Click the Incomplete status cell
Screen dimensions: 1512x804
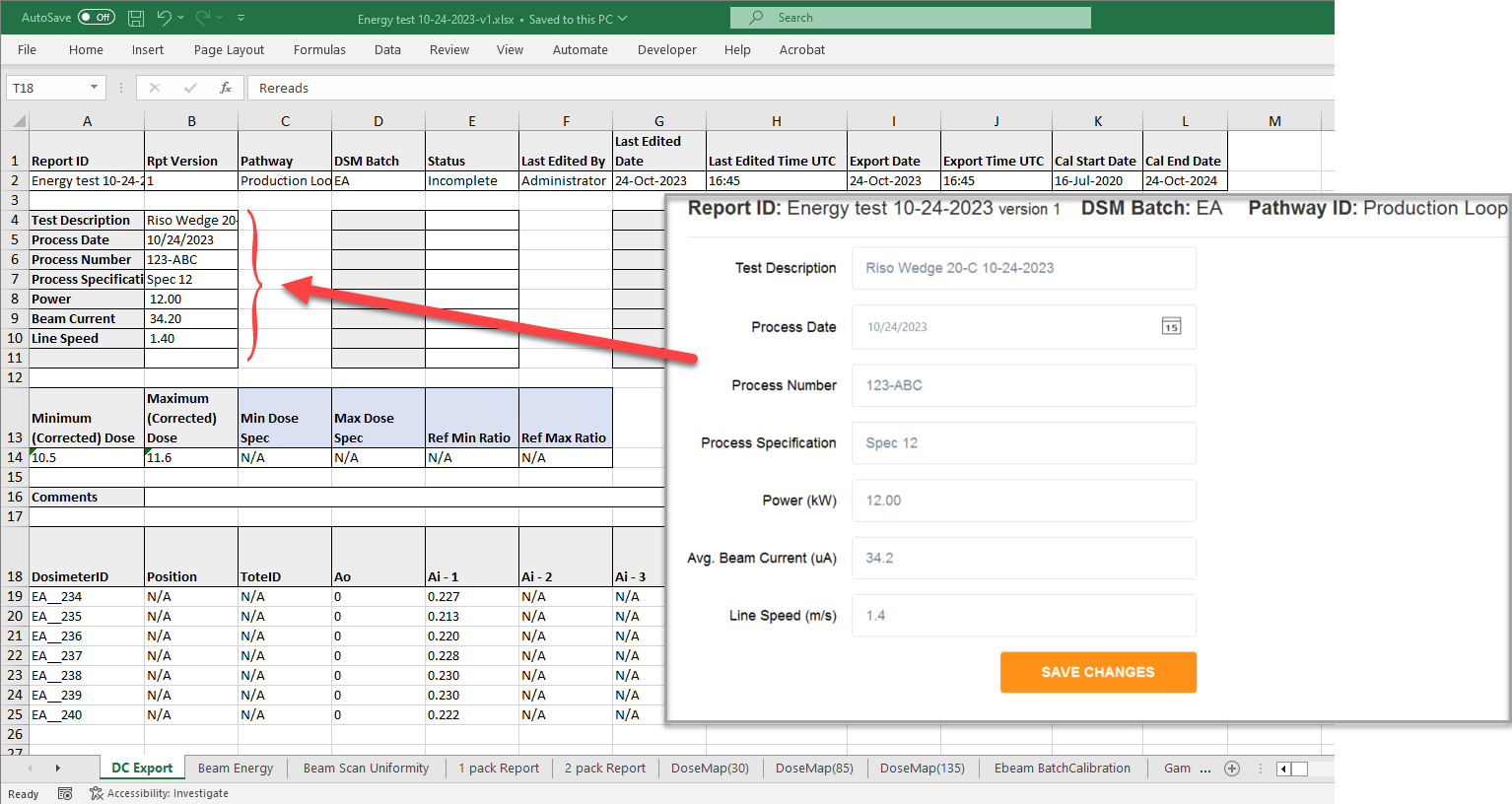[x=472, y=181]
